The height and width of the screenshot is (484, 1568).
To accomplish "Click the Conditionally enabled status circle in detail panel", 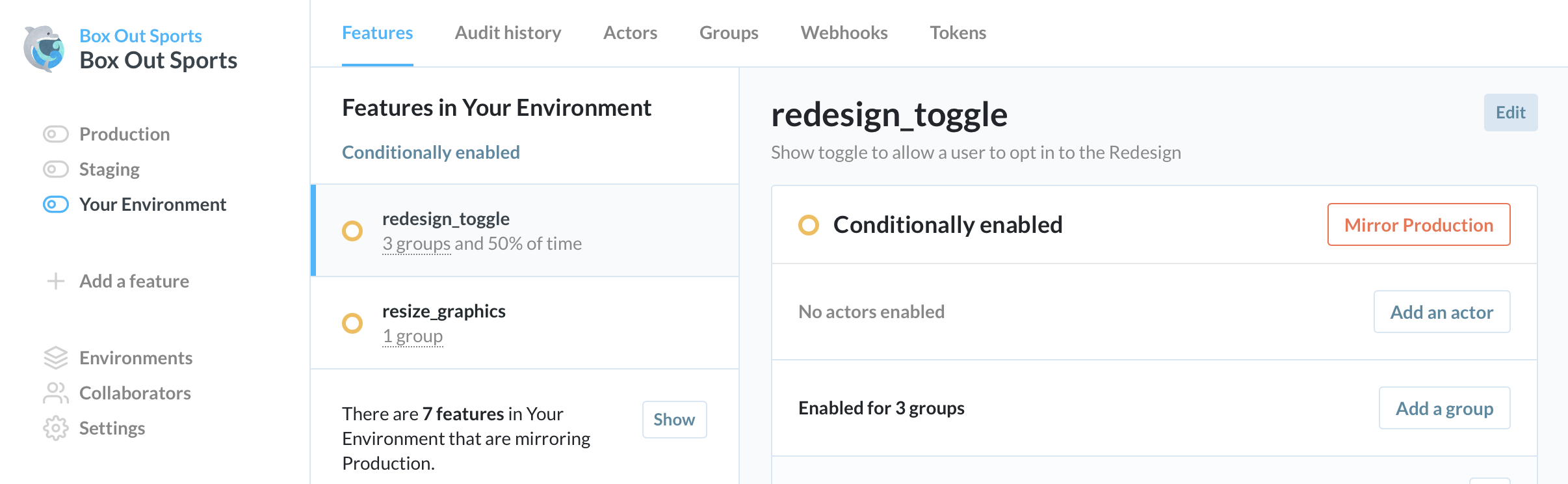I will 809,225.
